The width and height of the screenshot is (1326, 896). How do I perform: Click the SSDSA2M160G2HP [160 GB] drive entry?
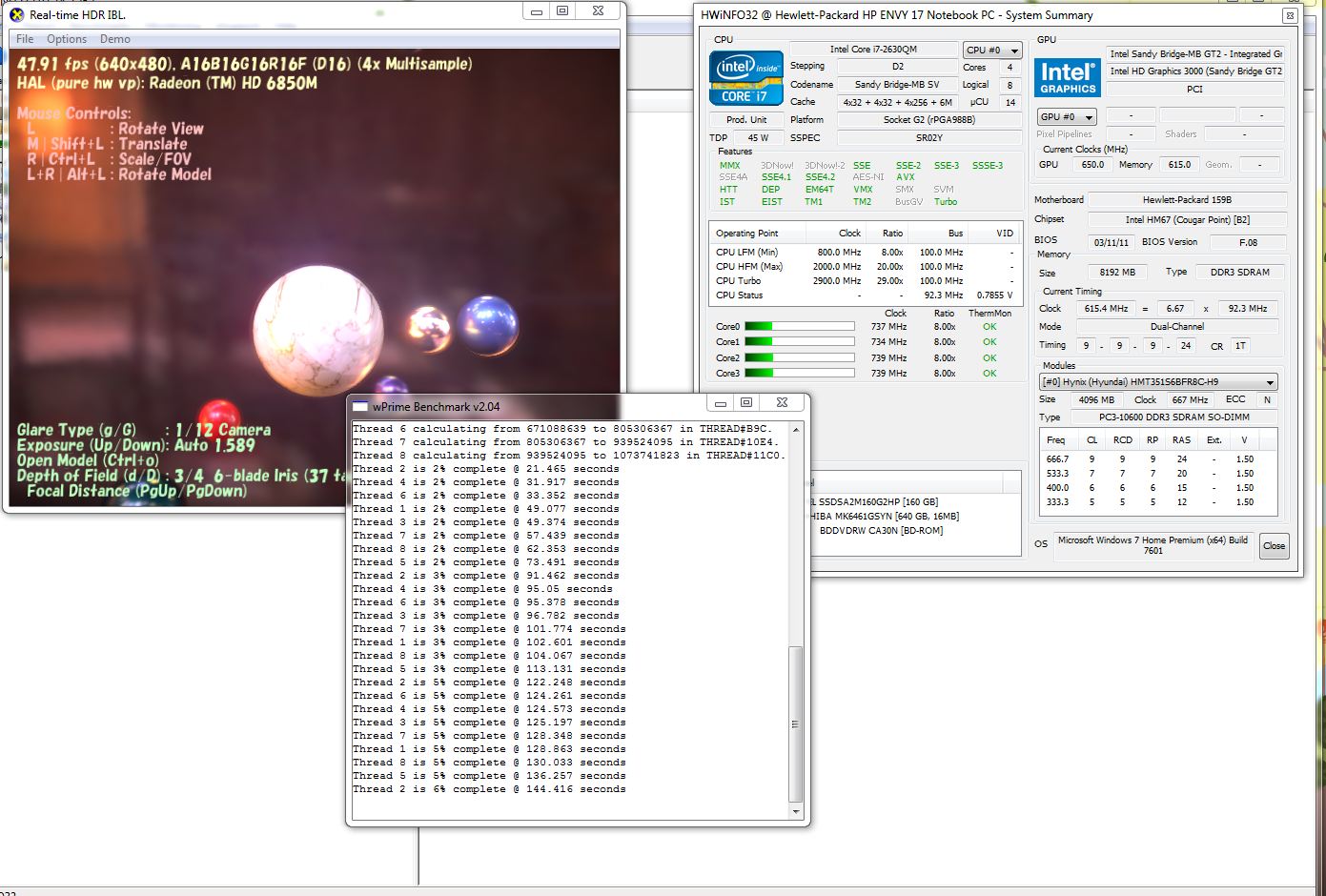coord(874,502)
